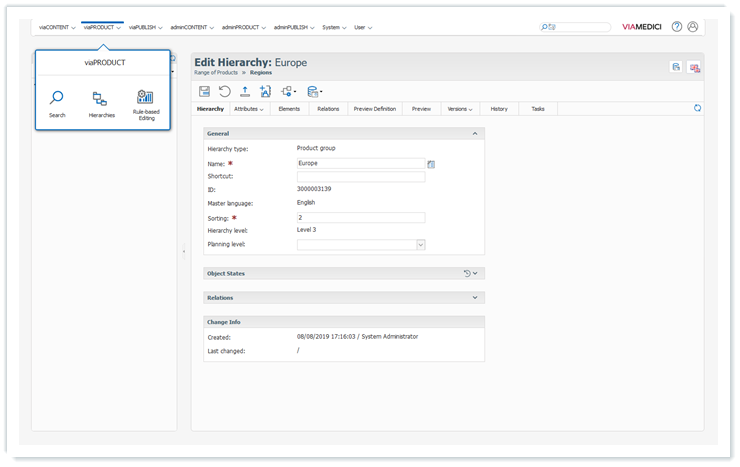Click the upload arrow toolbar icon
Image resolution: width=740 pixels, height=467 pixels.
pyautogui.click(x=245, y=91)
